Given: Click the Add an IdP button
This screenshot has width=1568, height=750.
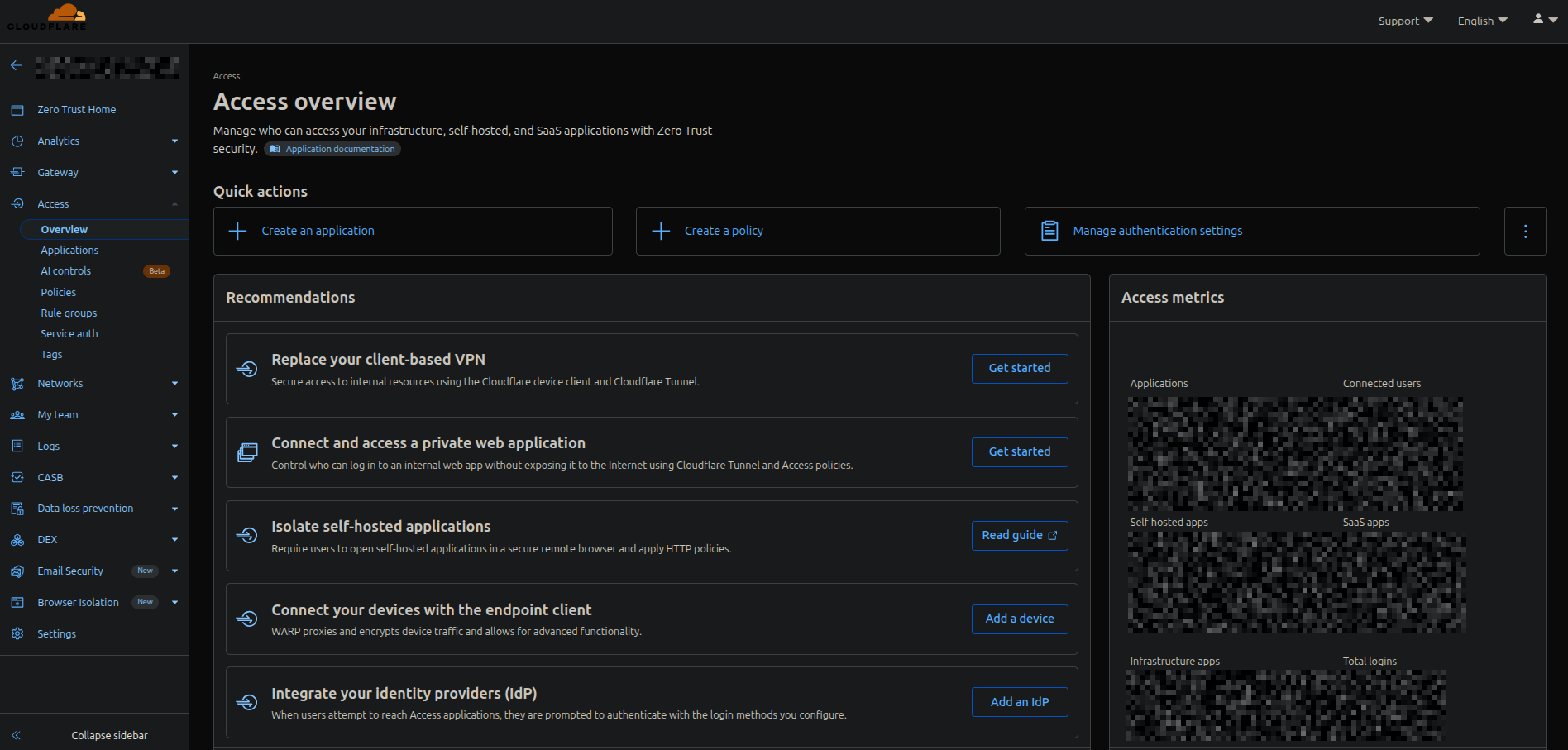Looking at the screenshot, I should 1020,703.
